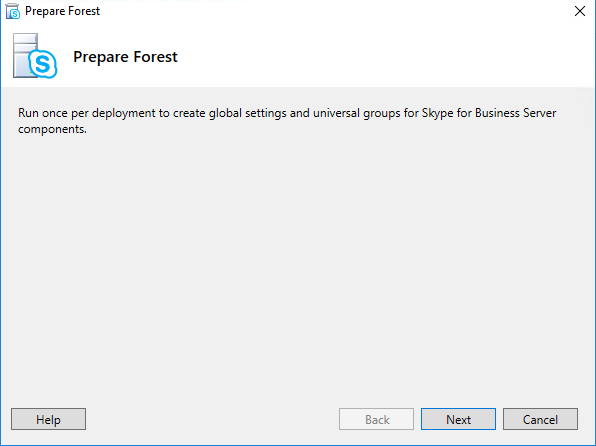596x446 pixels.
Task: Open the window system menu icon
Action: [x=13, y=11]
